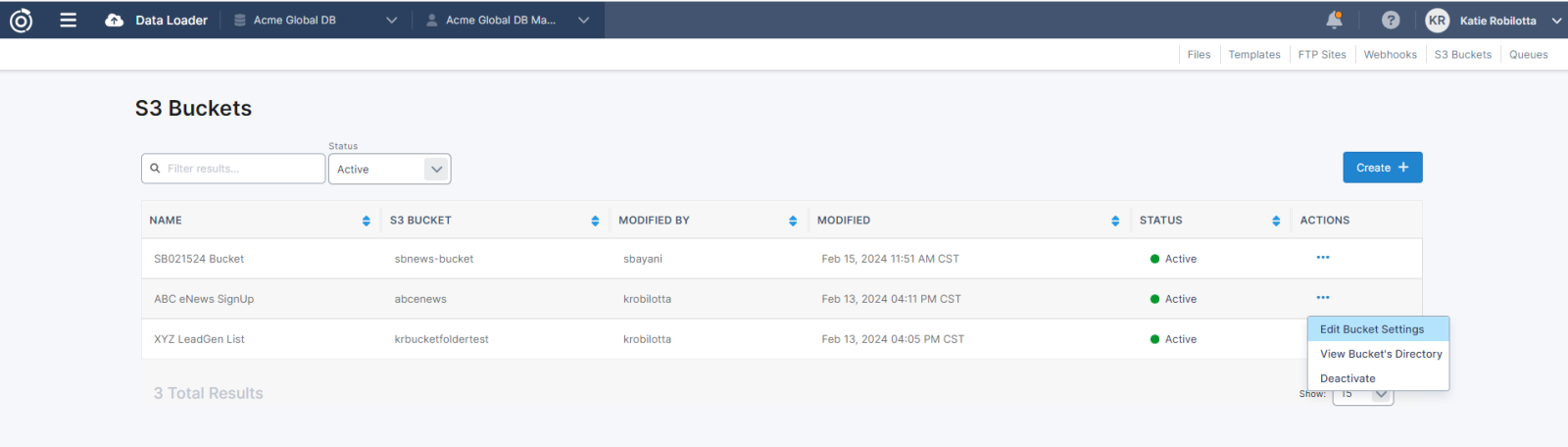The height and width of the screenshot is (447, 1568).
Task: Open the help question mark icon
Action: tap(1391, 20)
